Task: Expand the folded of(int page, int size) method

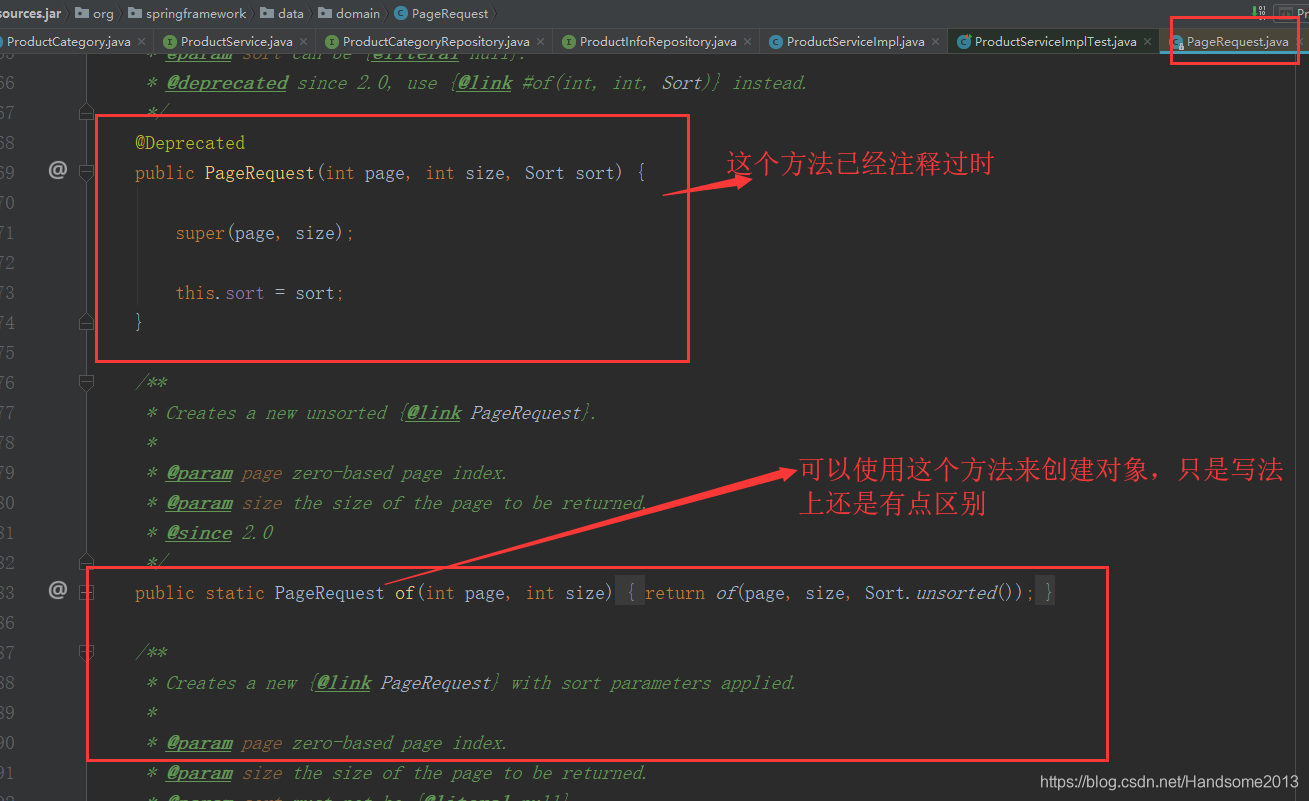Action: [86, 592]
